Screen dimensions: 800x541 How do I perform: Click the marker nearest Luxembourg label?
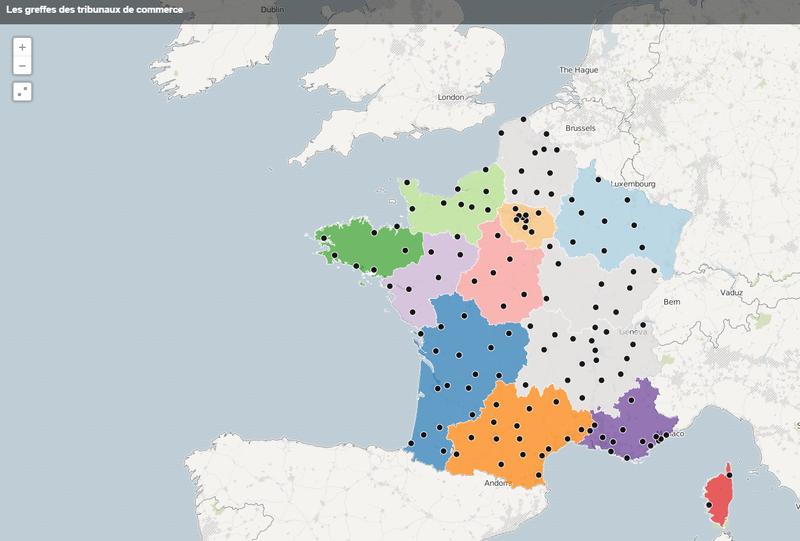[598, 180]
